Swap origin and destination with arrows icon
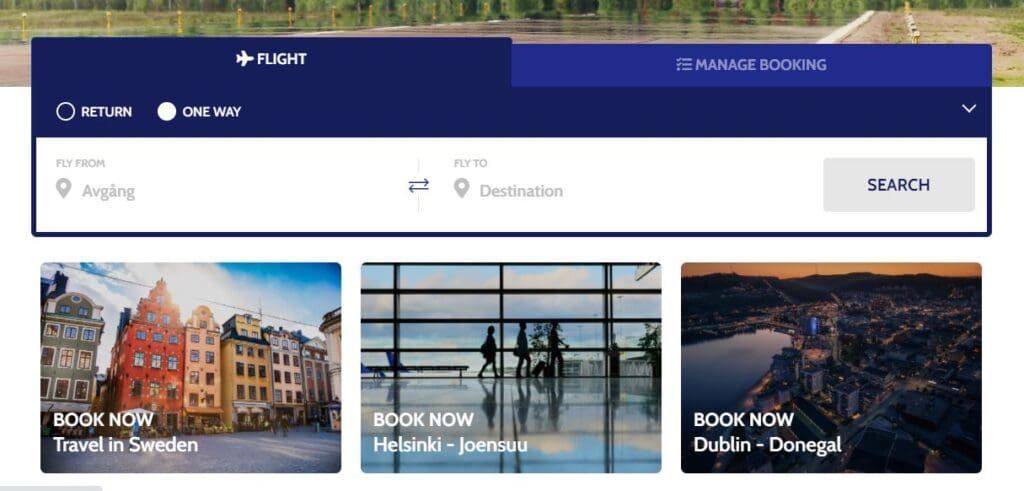The height and width of the screenshot is (491, 1024). (419, 185)
